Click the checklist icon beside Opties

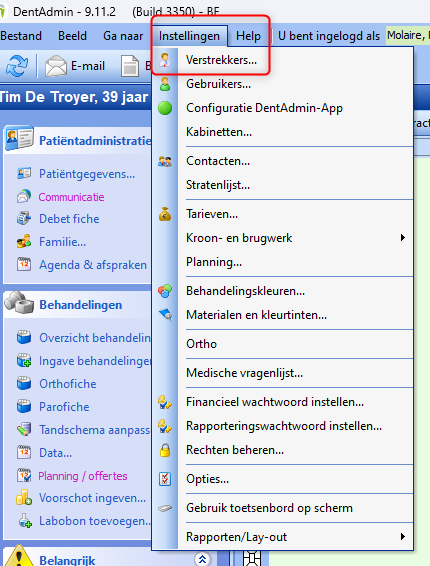coord(165,479)
